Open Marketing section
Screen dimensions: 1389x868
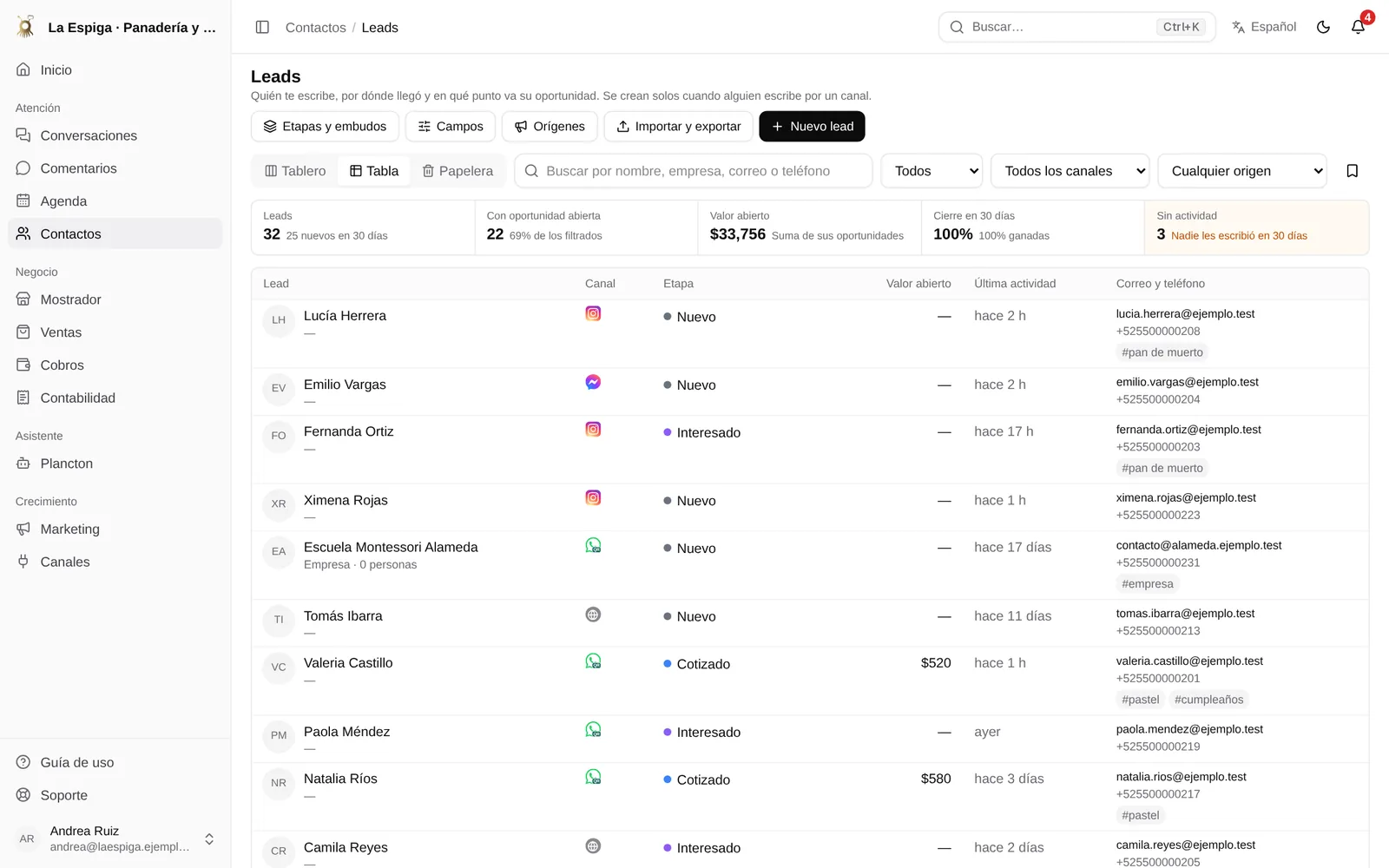point(115,529)
